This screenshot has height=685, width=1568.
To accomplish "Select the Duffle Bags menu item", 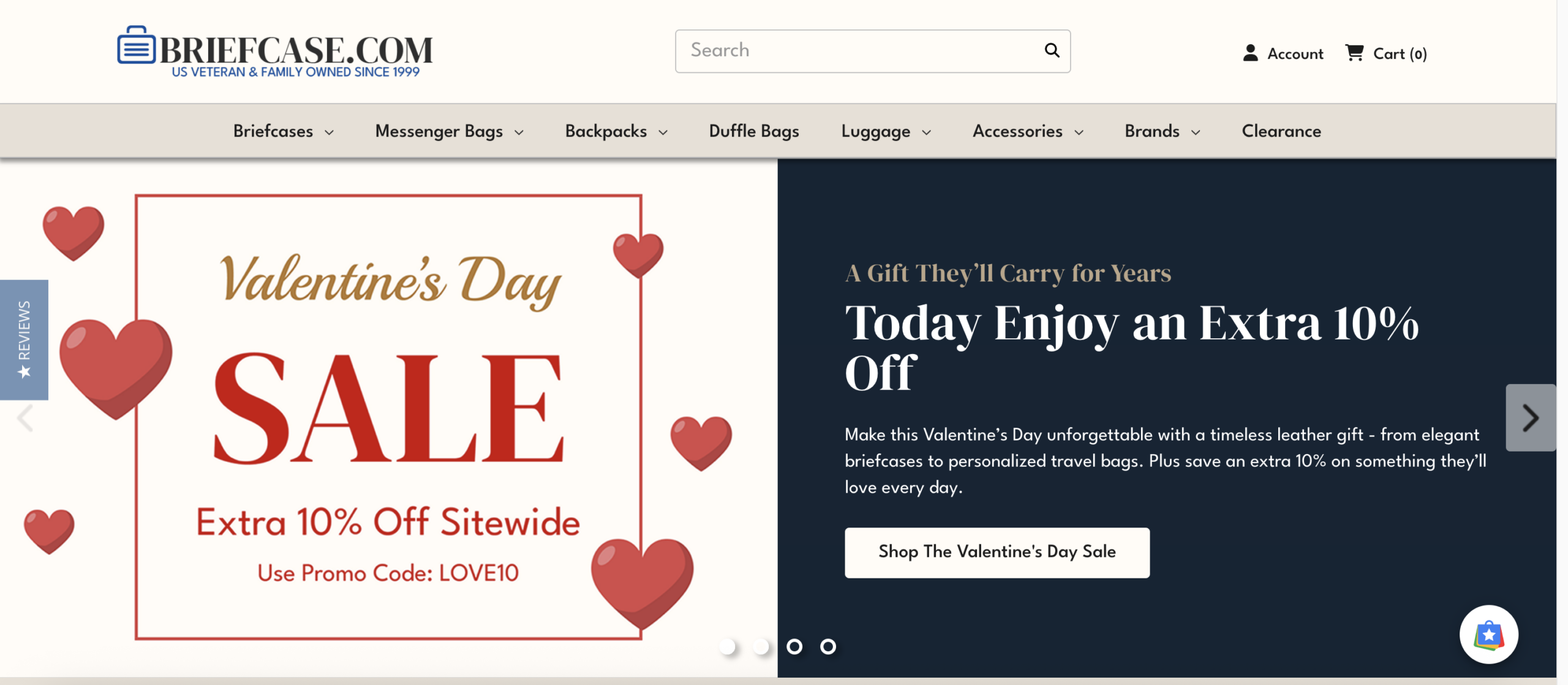I will click(x=754, y=131).
